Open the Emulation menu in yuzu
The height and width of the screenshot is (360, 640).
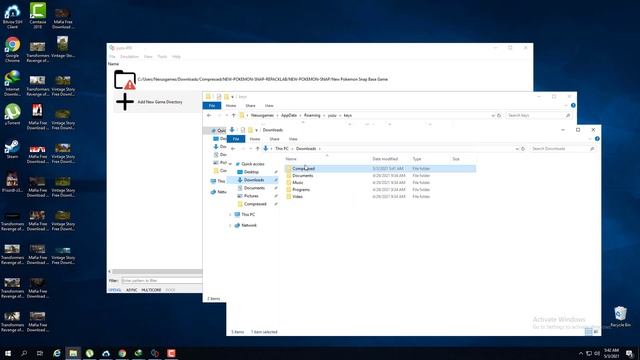[129, 57]
